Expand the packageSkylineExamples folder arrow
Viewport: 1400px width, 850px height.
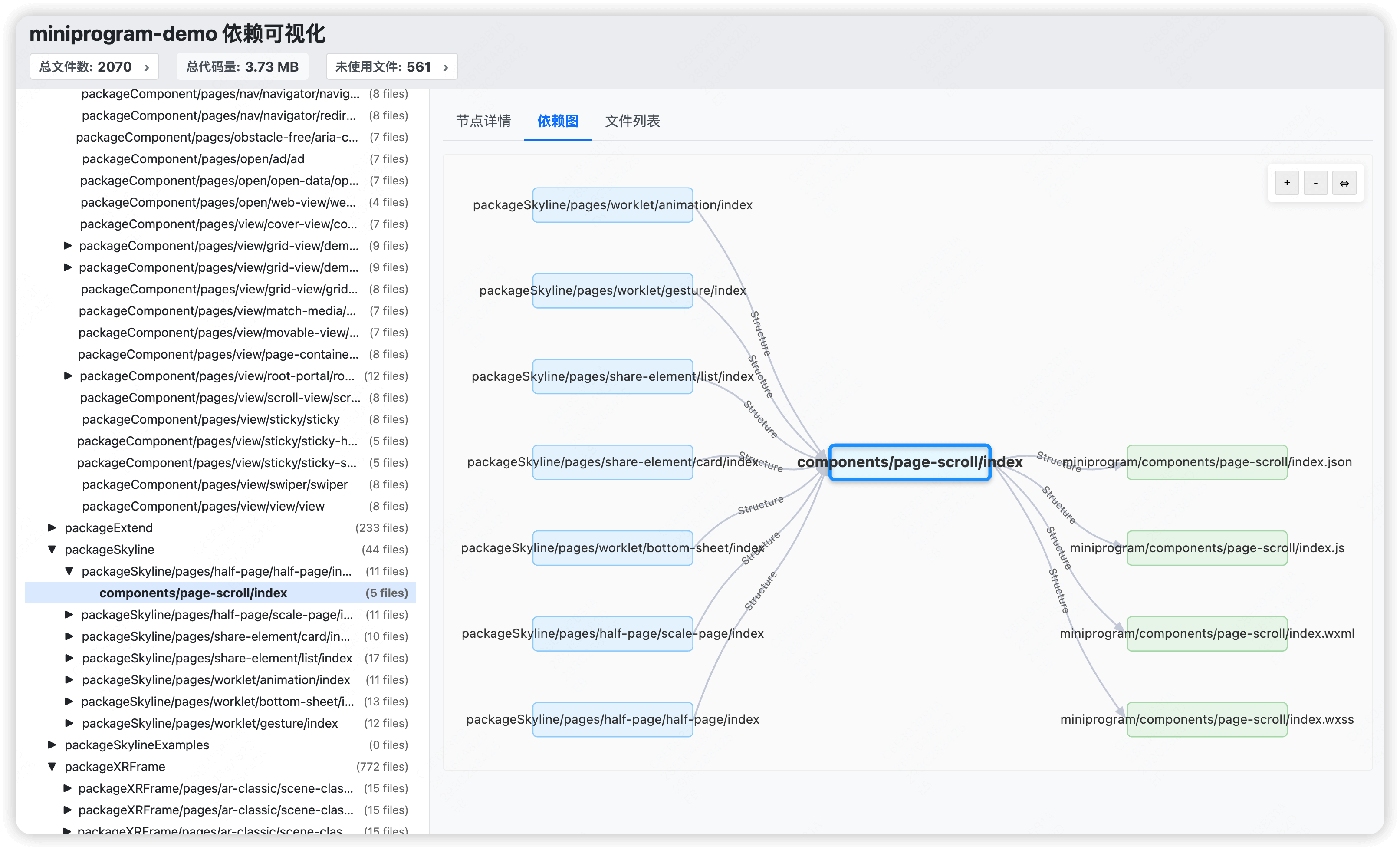click(x=52, y=745)
